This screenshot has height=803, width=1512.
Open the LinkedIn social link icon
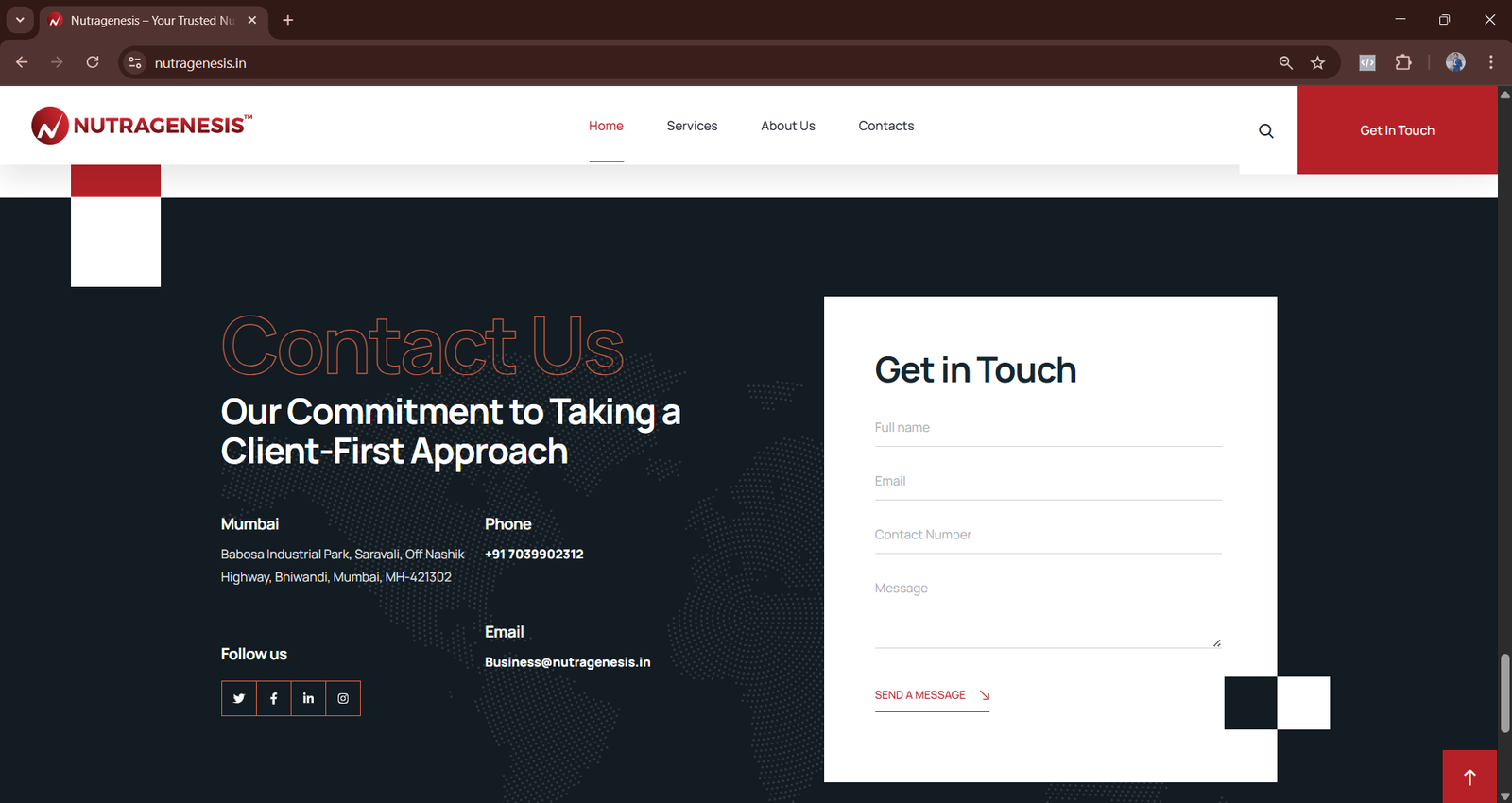click(x=308, y=699)
